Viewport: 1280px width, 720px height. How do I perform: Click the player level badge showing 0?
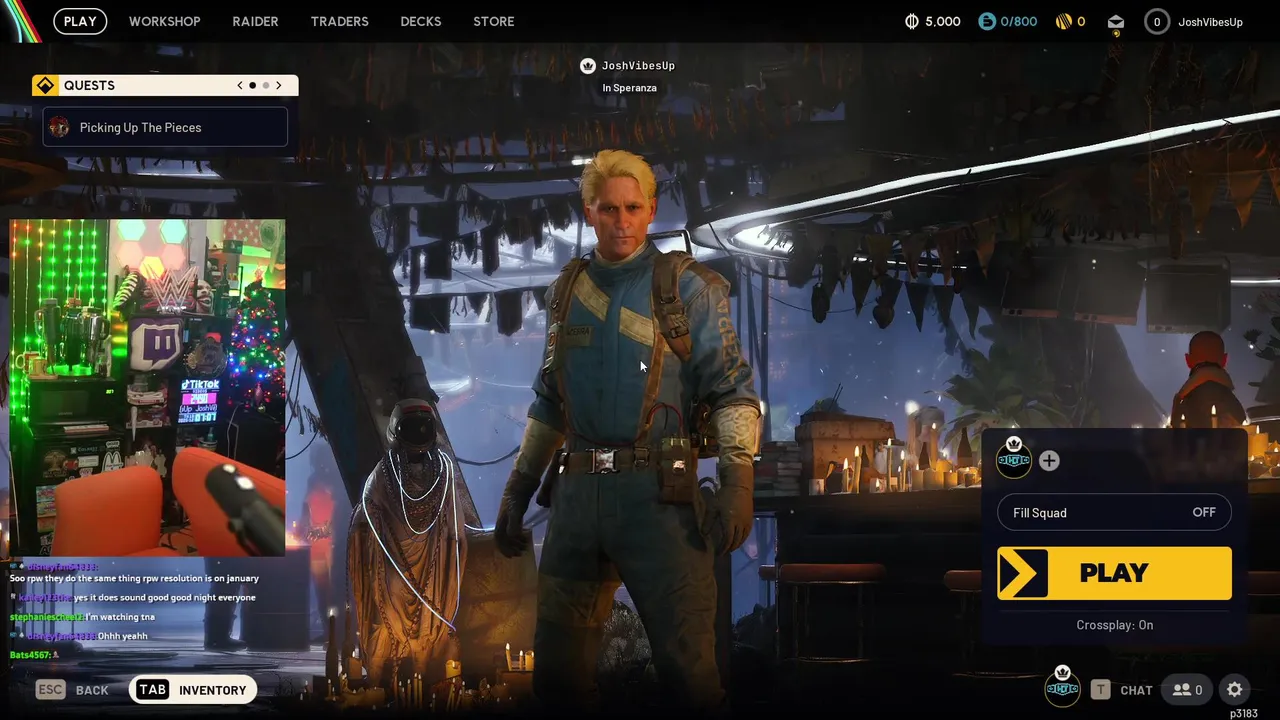tap(1157, 21)
